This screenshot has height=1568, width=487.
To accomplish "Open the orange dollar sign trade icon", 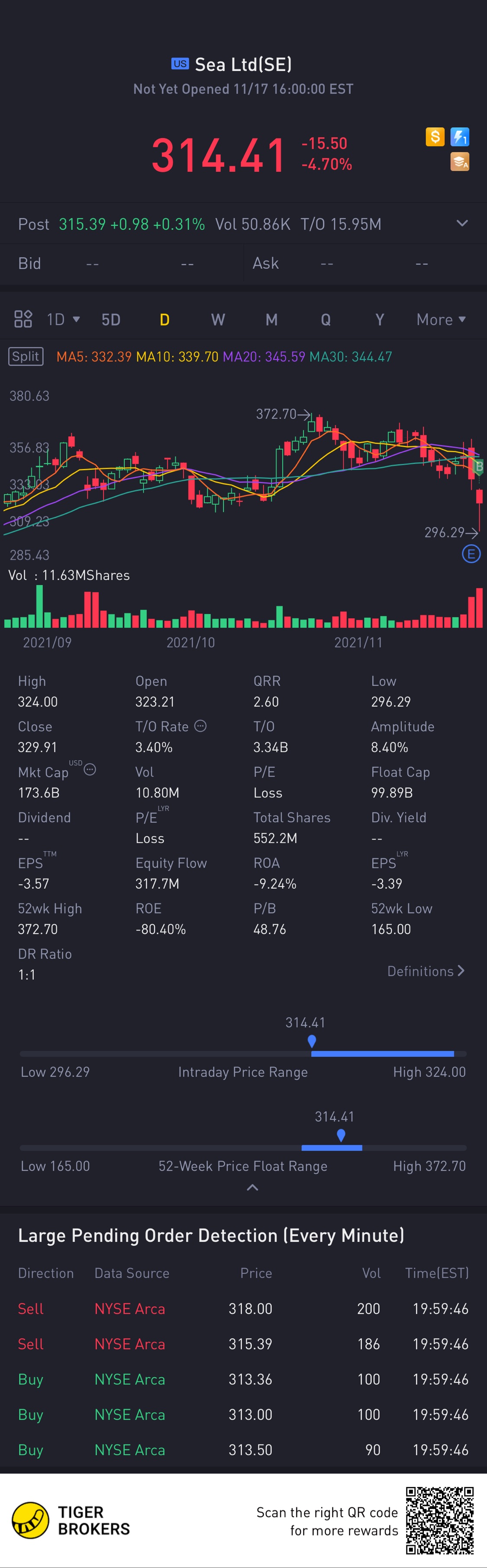I will [435, 136].
